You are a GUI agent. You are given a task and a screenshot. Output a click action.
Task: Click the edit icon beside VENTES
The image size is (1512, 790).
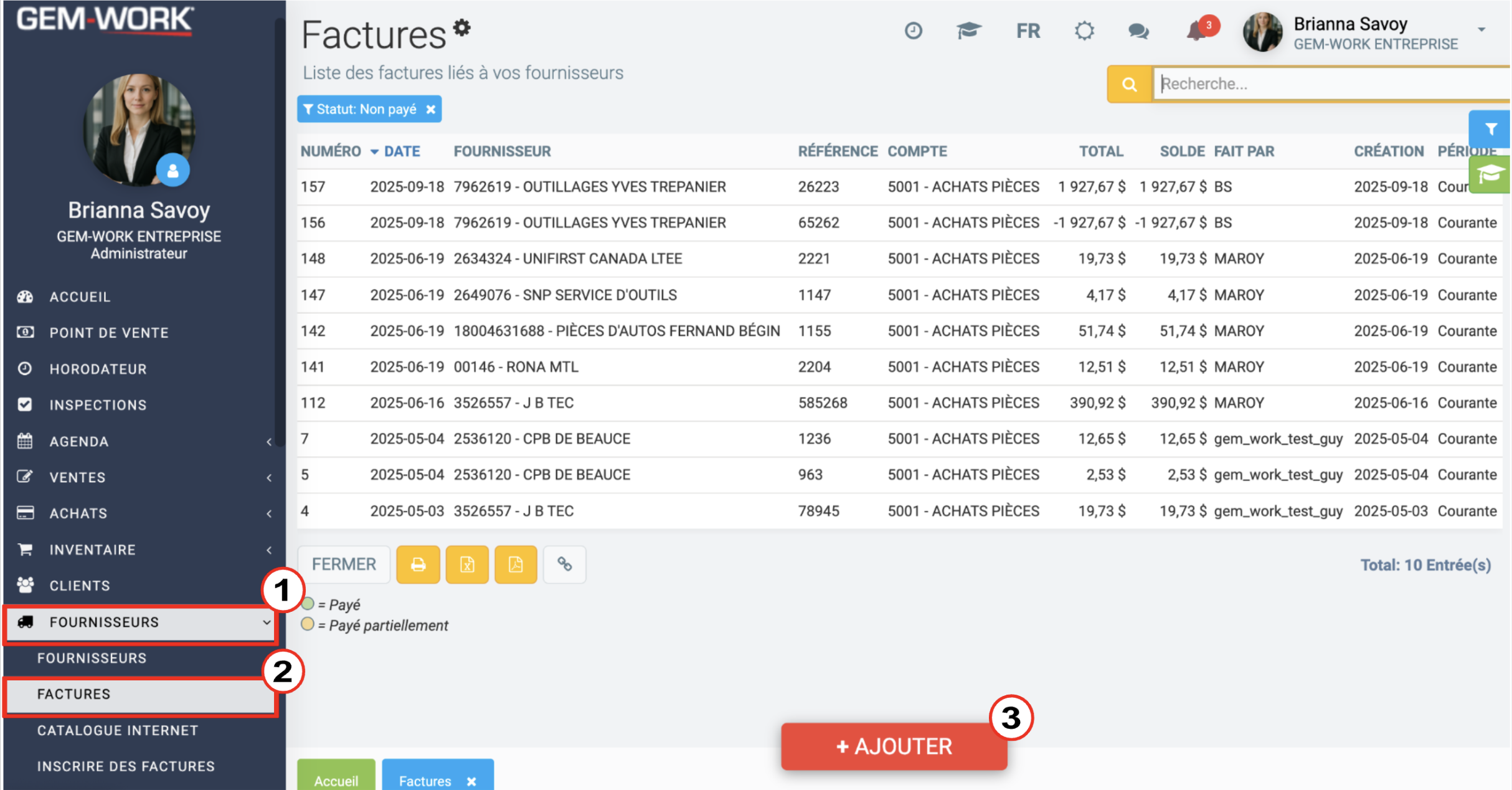click(x=25, y=477)
